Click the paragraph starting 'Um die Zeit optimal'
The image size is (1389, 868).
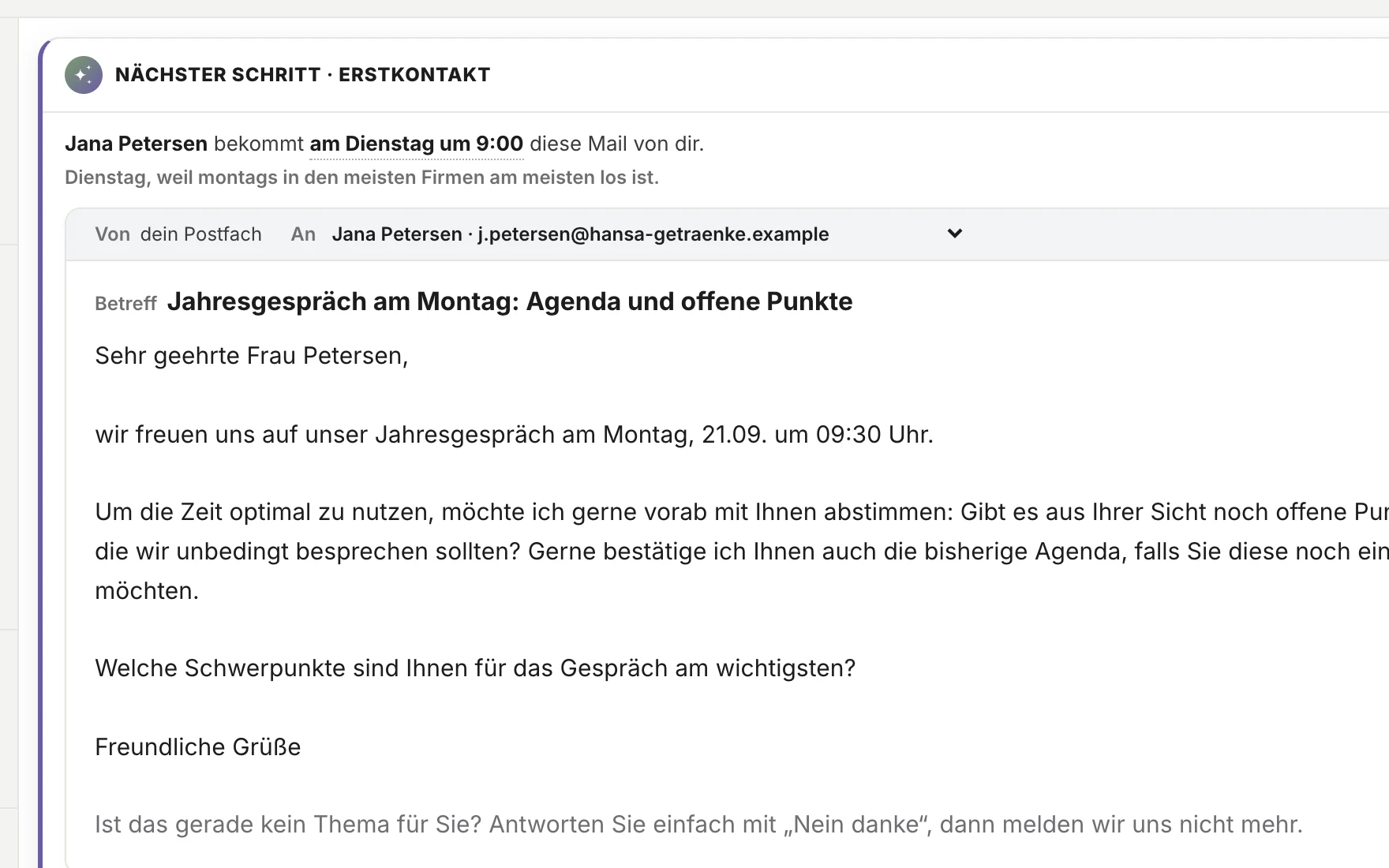[742, 551]
